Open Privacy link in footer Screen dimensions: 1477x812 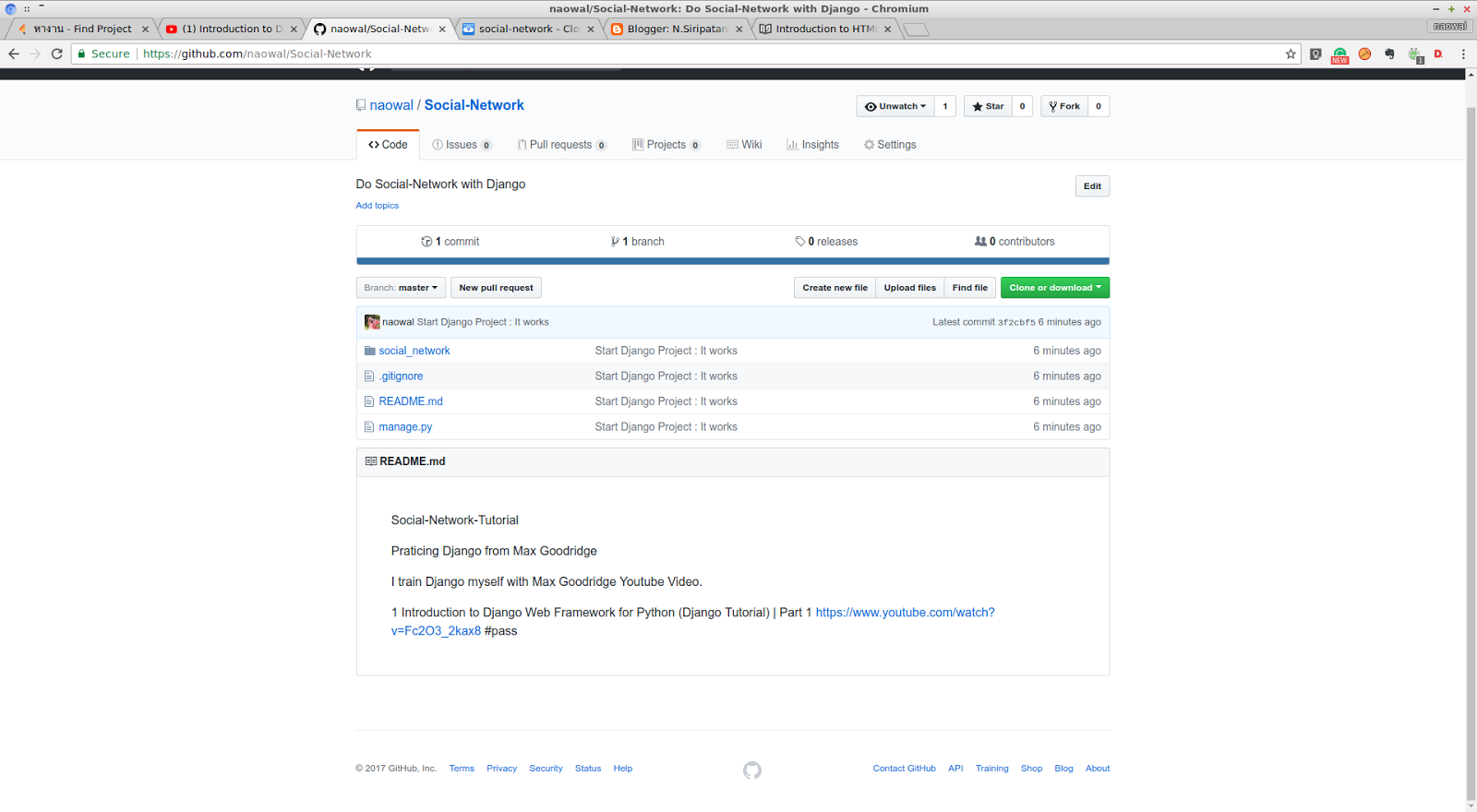click(x=502, y=769)
